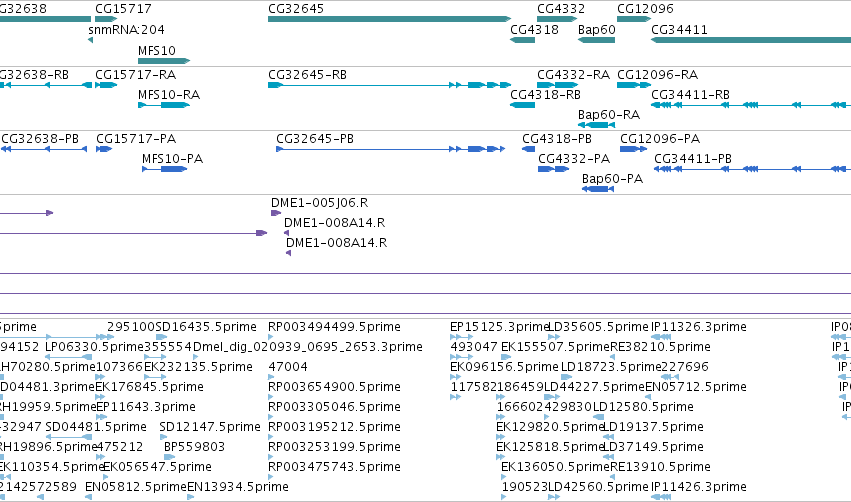This screenshot has height=502, width=851.
Task: Click the SD16435.5prime EST label
Action: pos(206,327)
